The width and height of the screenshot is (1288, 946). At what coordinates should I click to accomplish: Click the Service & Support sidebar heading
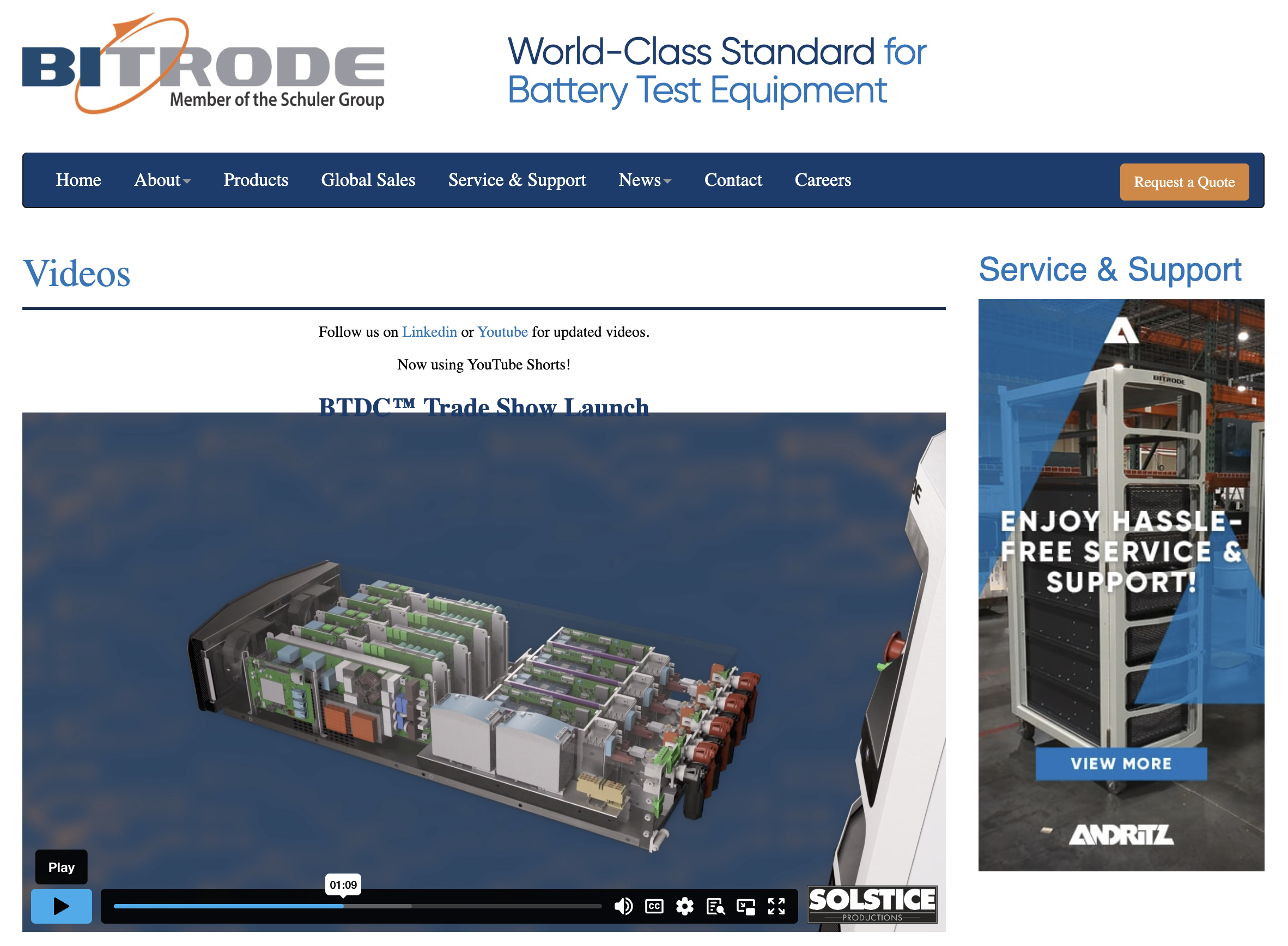1110,270
